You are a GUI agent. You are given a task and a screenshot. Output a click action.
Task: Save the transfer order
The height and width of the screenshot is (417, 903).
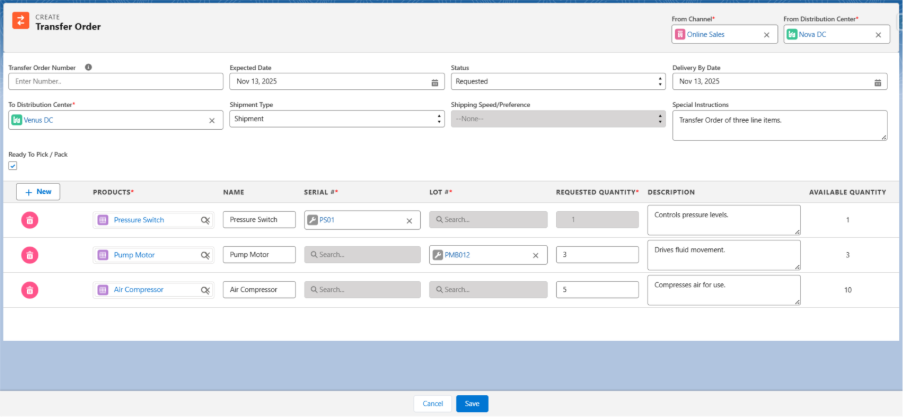tap(472, 404)
